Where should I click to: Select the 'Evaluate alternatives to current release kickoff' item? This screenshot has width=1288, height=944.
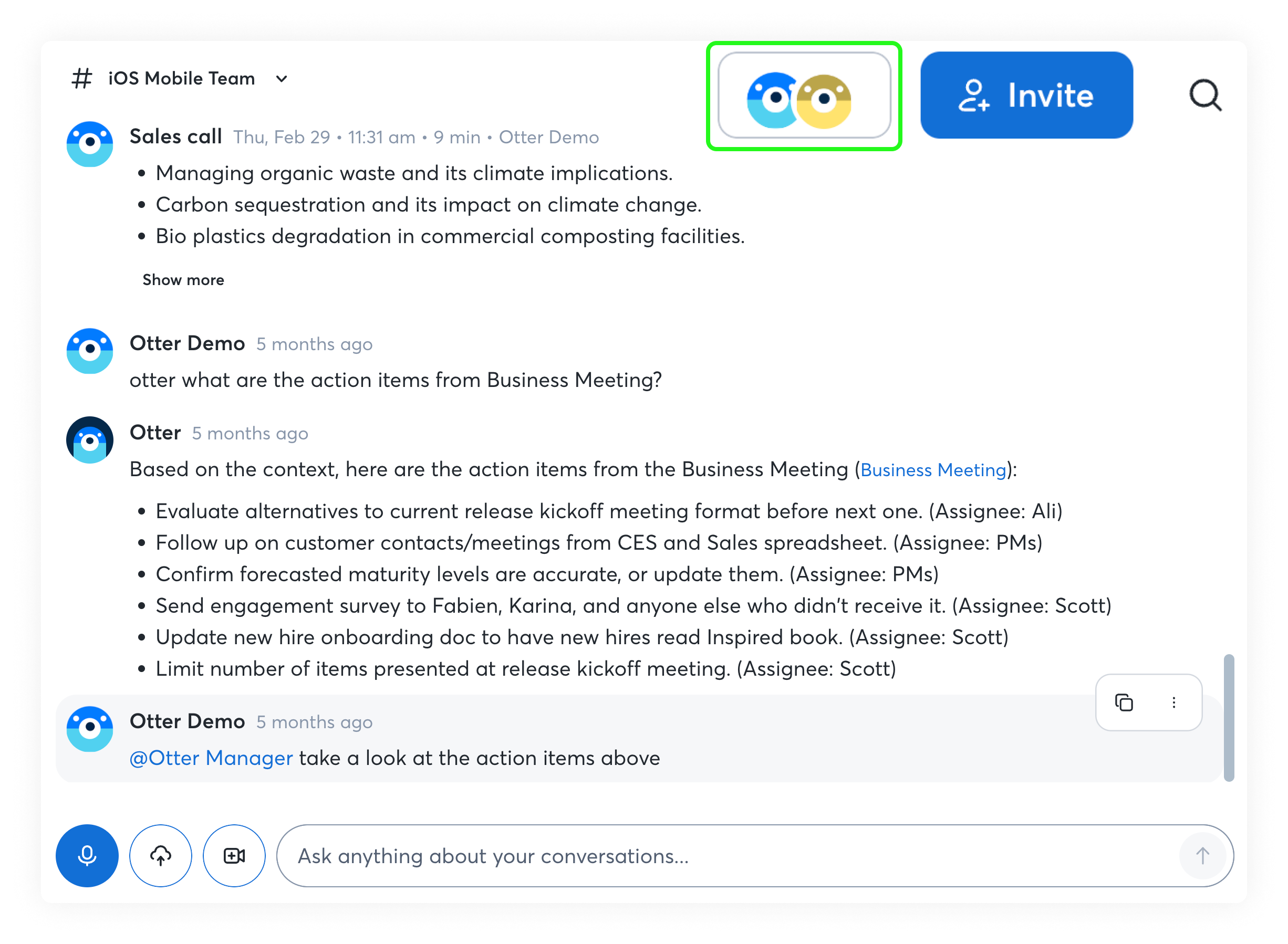(609, 511)
